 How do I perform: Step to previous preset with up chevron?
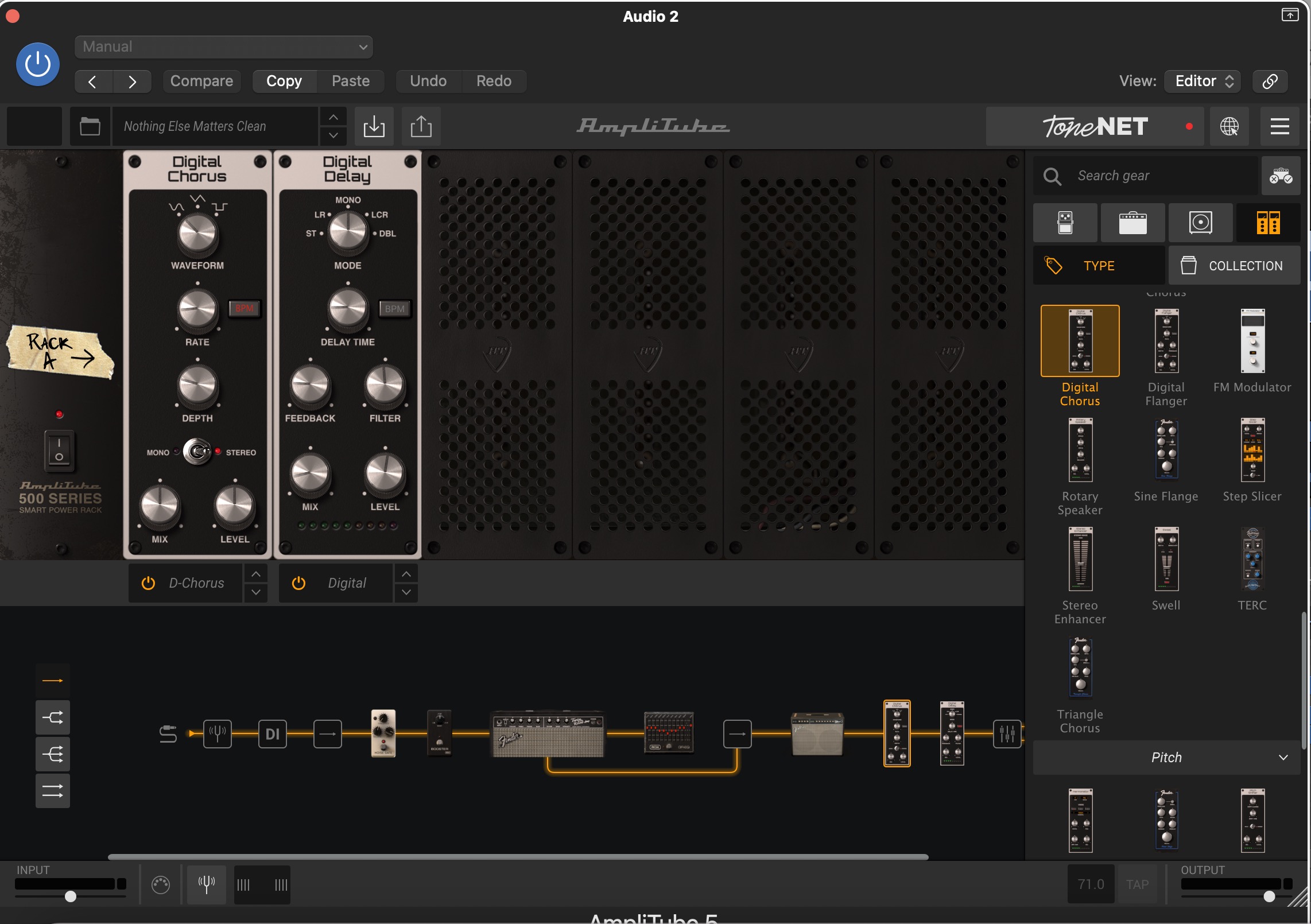[x=333, y=117]
